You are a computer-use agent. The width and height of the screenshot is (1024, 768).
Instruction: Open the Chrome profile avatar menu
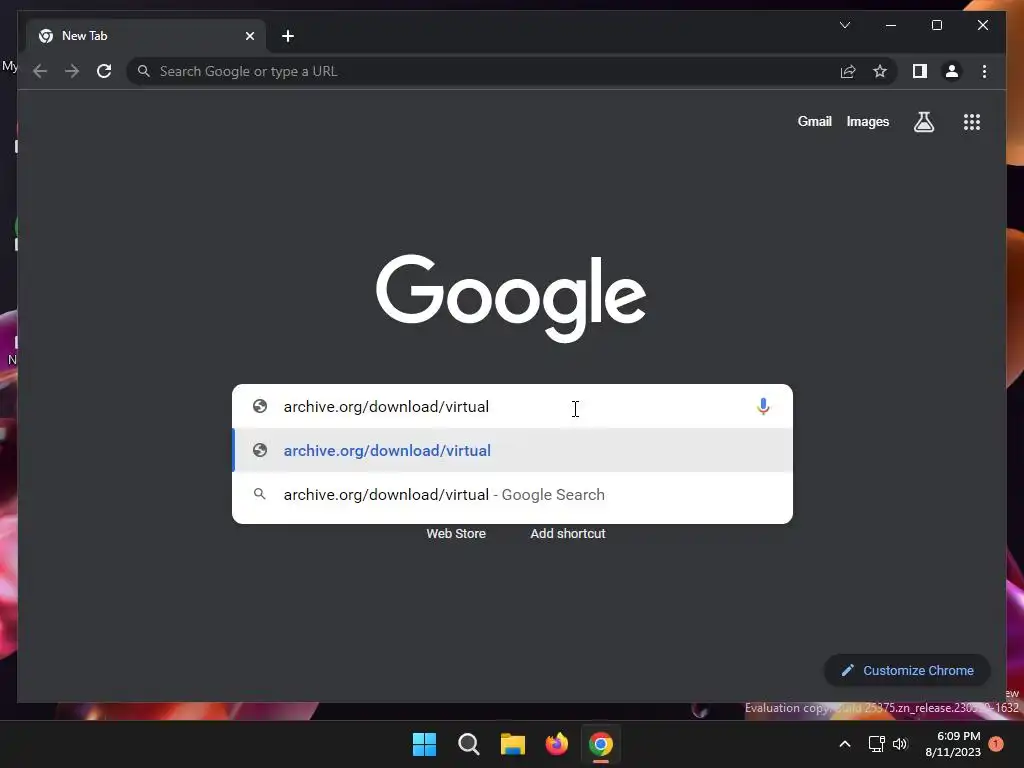tap(952, 71)
